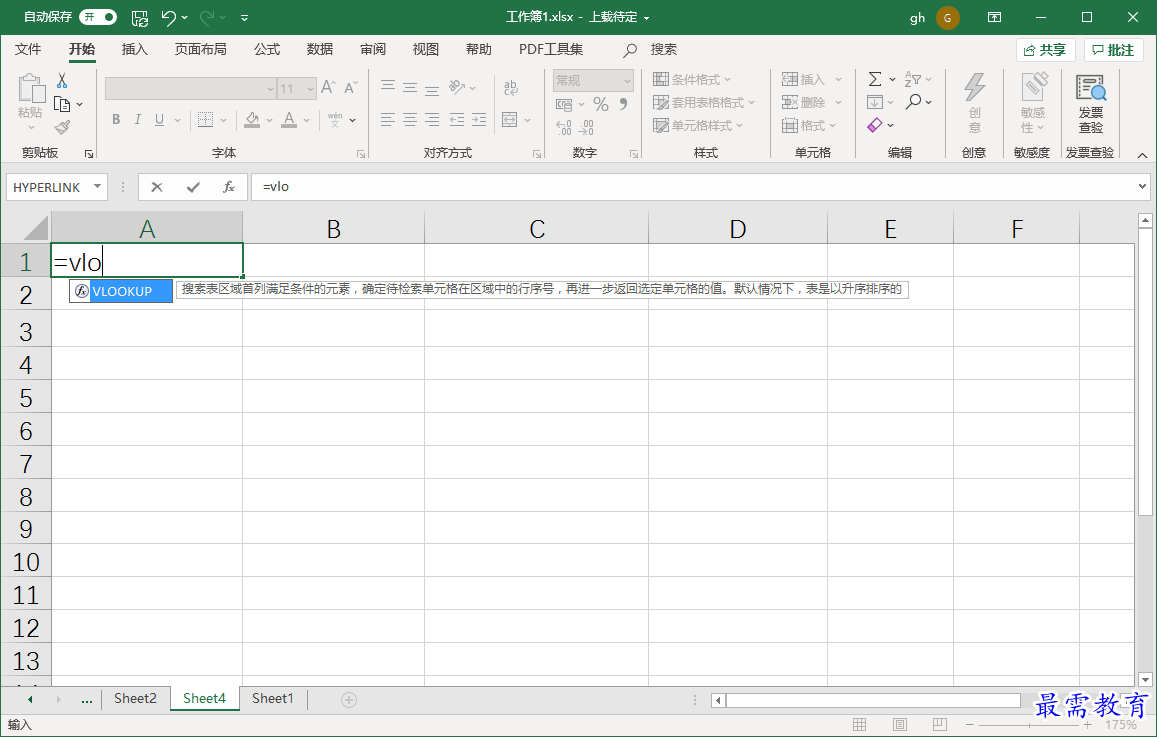Viewport: 1157px width, 737px height.
Task: Open 条件格式 conditional formatting
Action: (x=692, y=79)
